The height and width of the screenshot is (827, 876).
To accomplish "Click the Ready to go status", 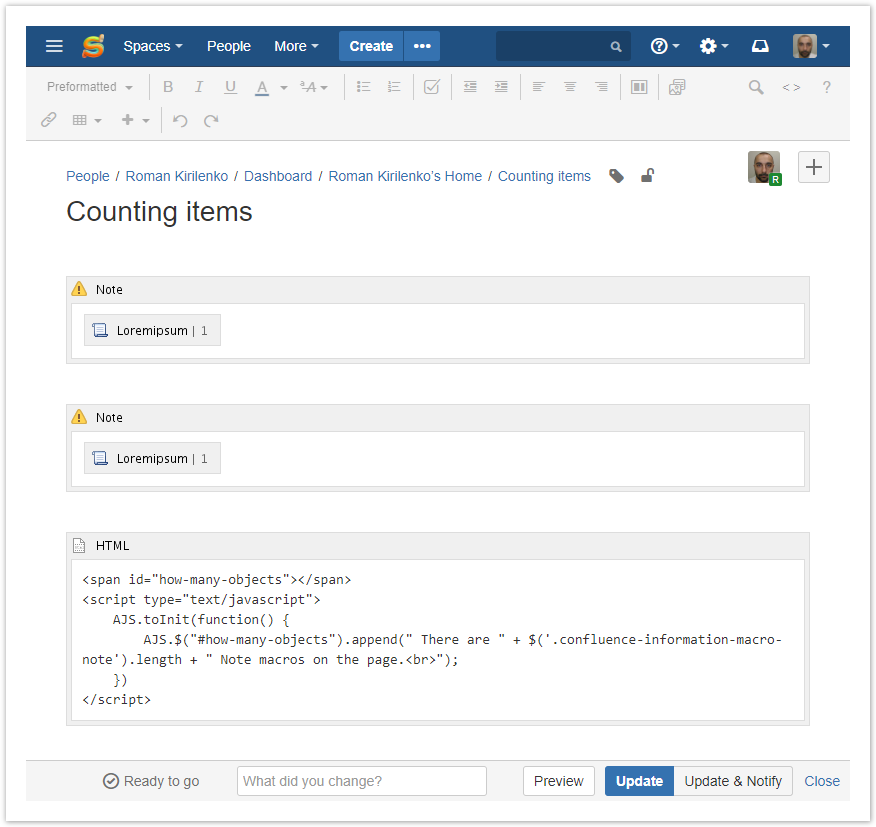I will pyautogui.click(x=151, y=781).
